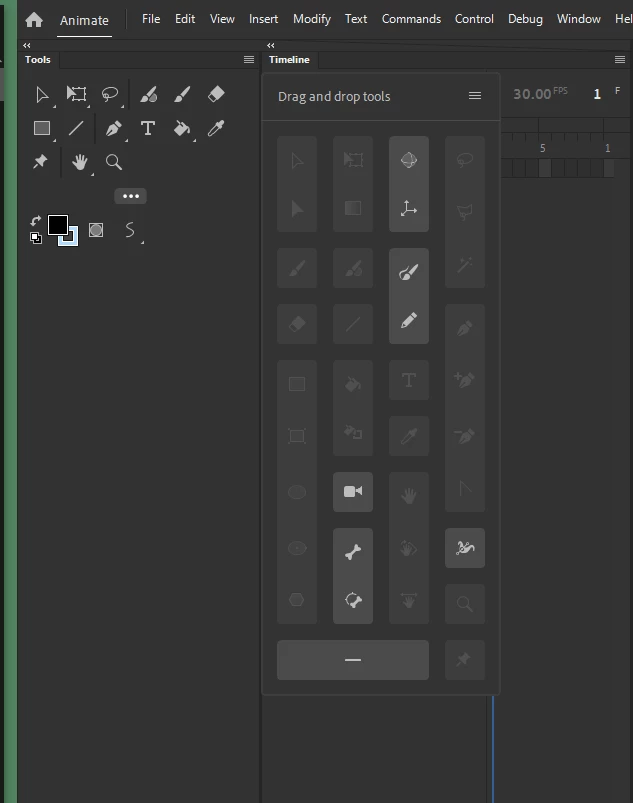633x803 pixels.
Task: Click the 3D Rotation tool in drag-and-drop panel
Action: click(409, 160)
